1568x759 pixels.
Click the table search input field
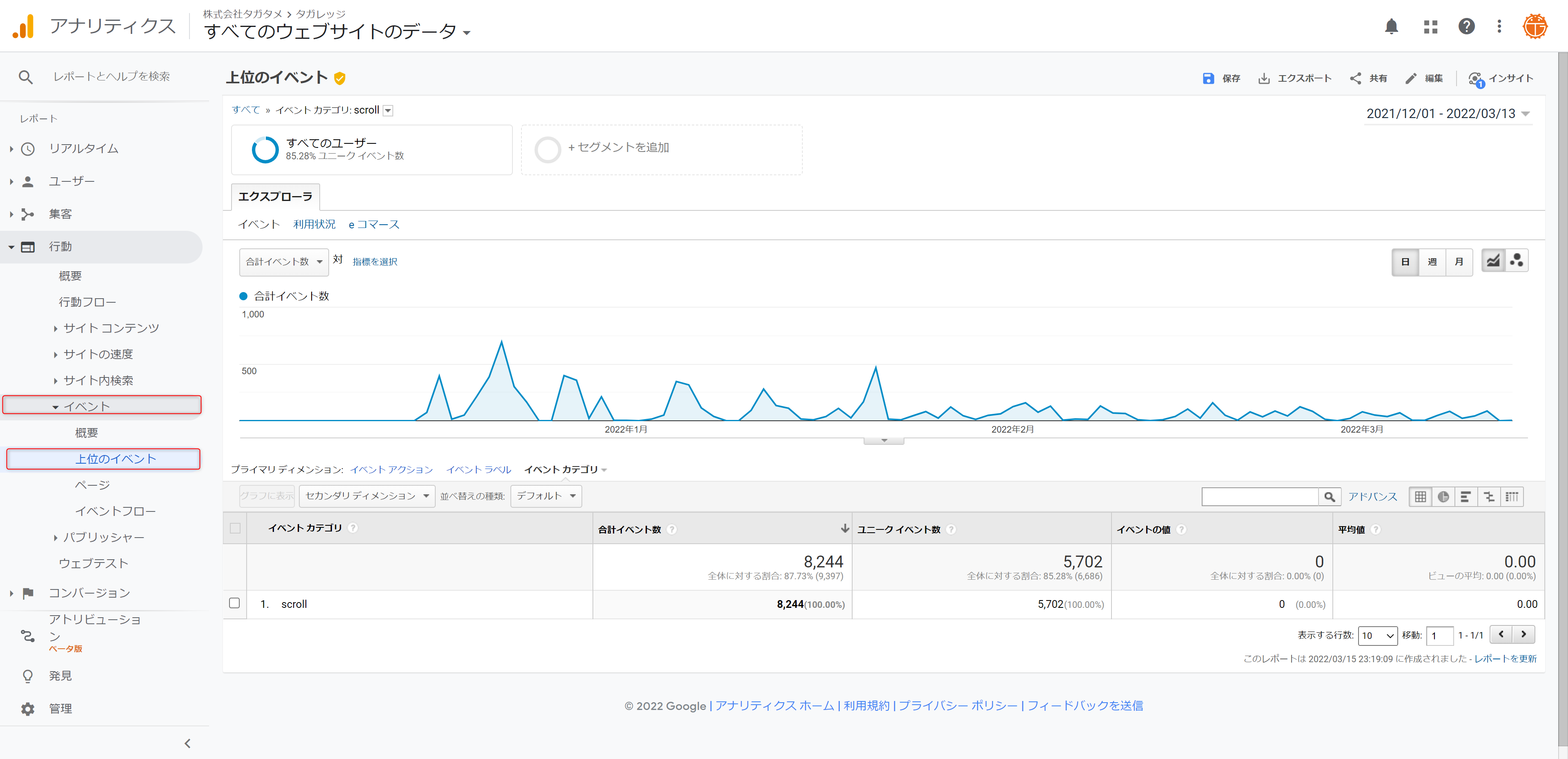coord(1260,496)
